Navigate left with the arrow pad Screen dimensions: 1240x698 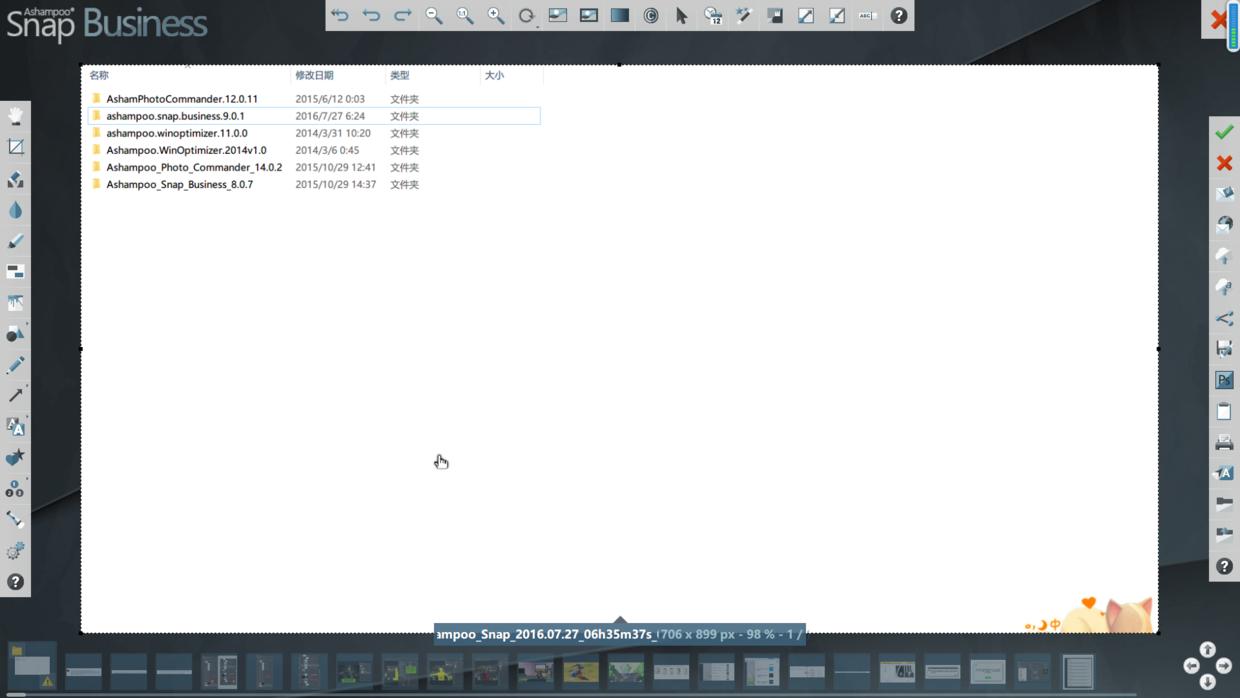[x=1191, y=665]
